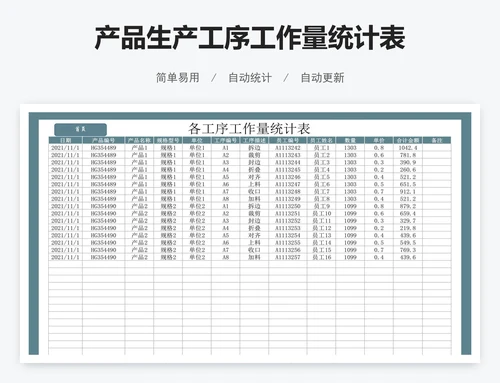Click employee ID cell A1113250

[x=288, y=206]
